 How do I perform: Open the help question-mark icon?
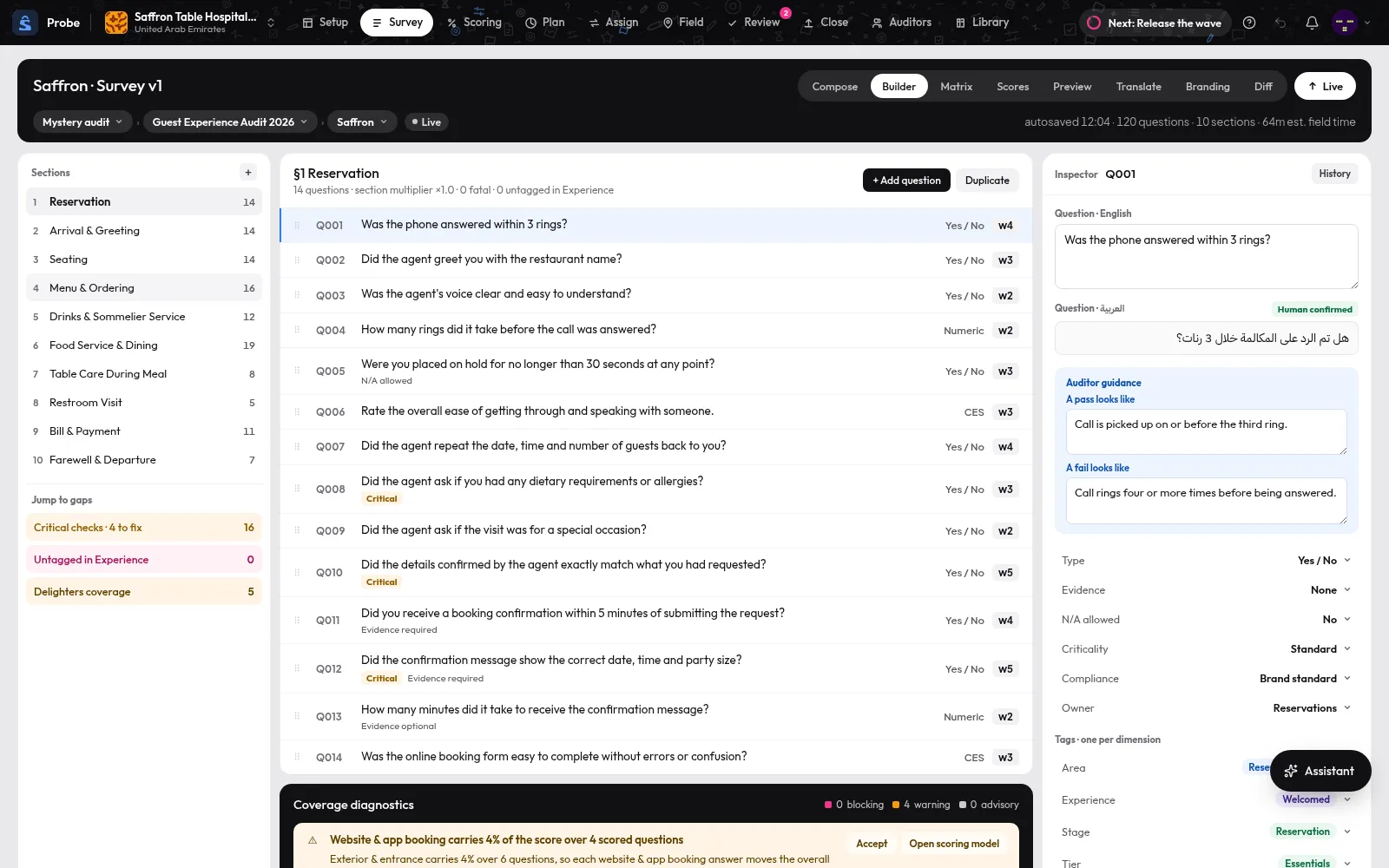point(1249,23)
